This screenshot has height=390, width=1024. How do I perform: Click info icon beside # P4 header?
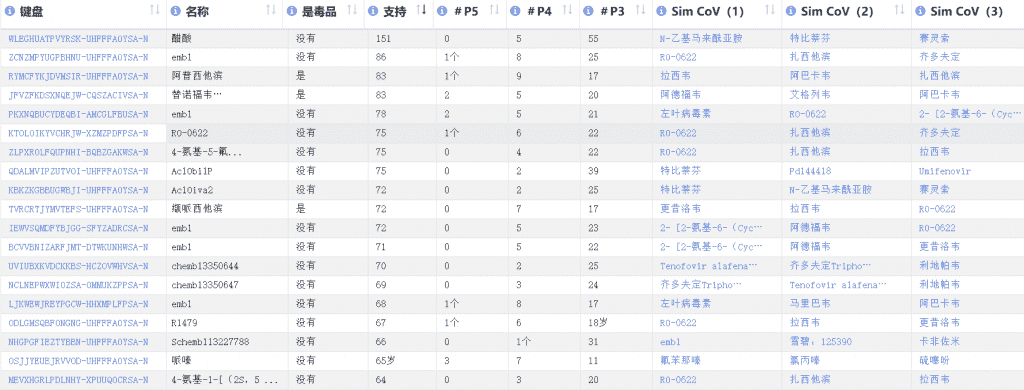pyautogui.click(x=515, y=11)
